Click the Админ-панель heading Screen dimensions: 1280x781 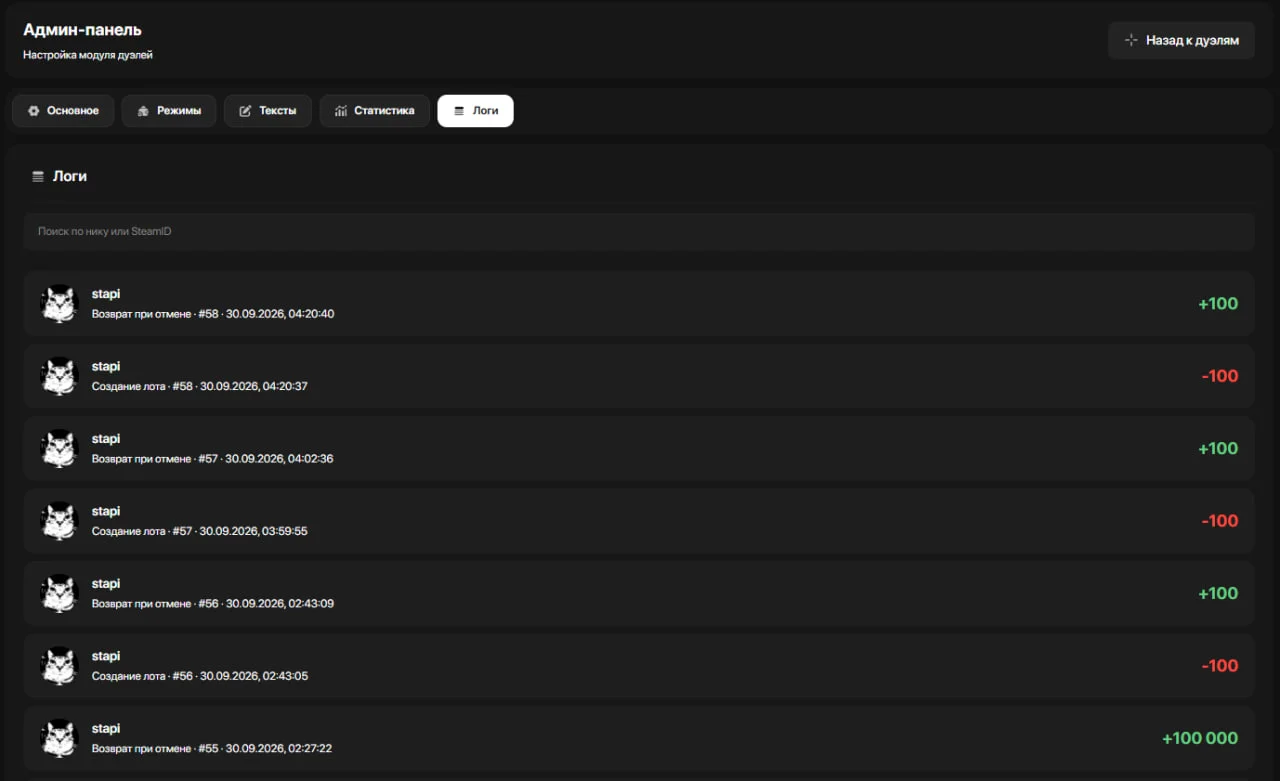[x=82, y=30]
